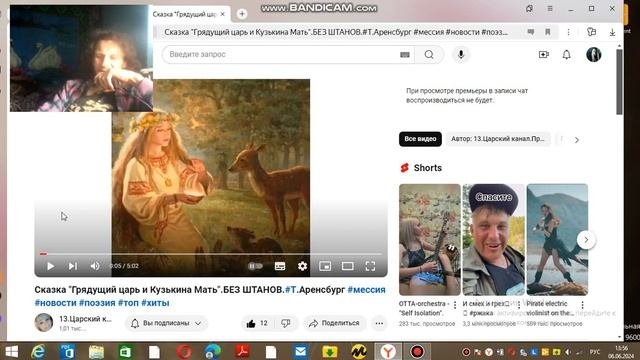Screen dimensions: 640x360
Task: Open the Mail app in the taskbar
Action: [301, 351]
